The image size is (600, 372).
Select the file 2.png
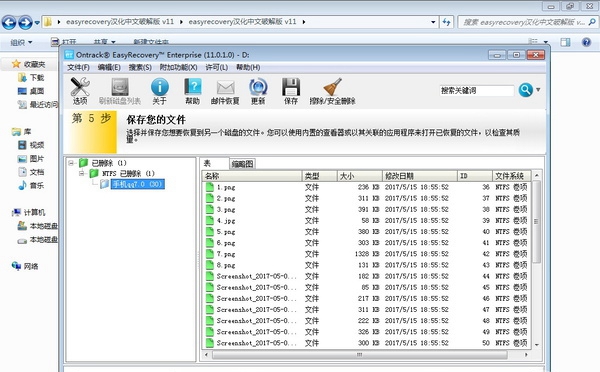pos(226,198)
